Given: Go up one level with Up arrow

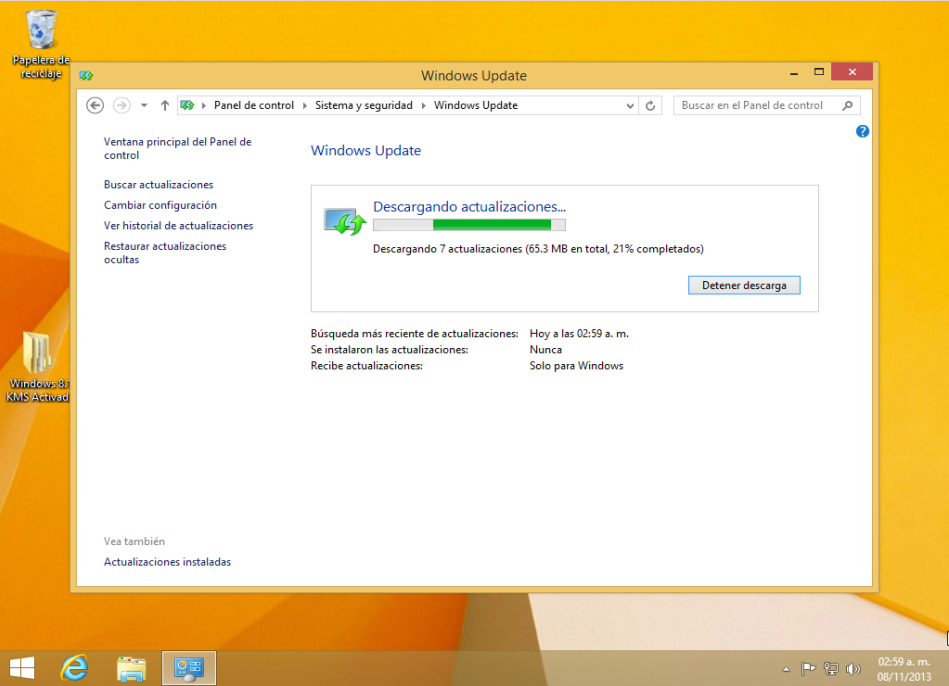Looking at the screenshot, I should 165,105.
